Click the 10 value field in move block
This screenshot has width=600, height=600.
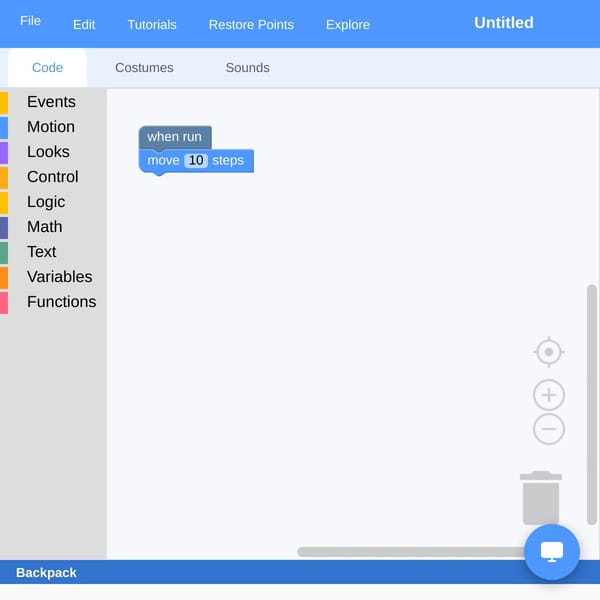(x=196, y=160)
